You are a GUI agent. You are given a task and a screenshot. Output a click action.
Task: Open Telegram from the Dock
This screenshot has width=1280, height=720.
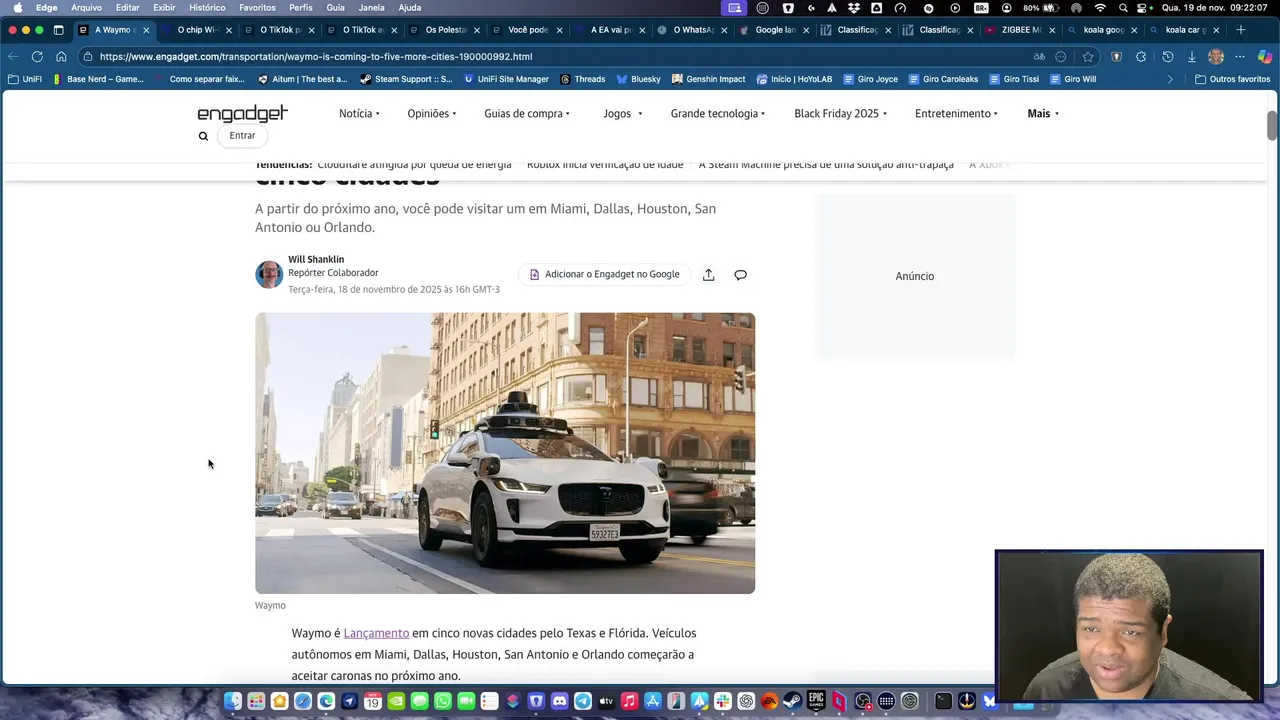(x=582, y=701)
